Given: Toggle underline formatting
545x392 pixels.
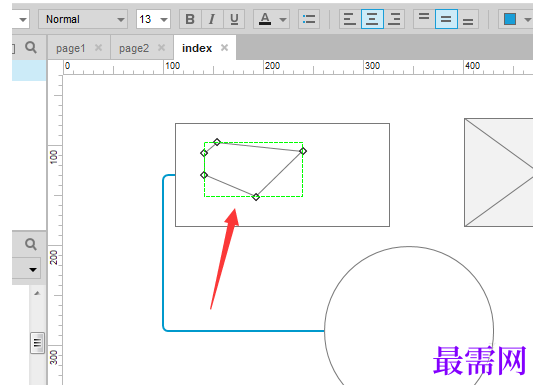Looking at the screenshot, I should click(234, 19).
